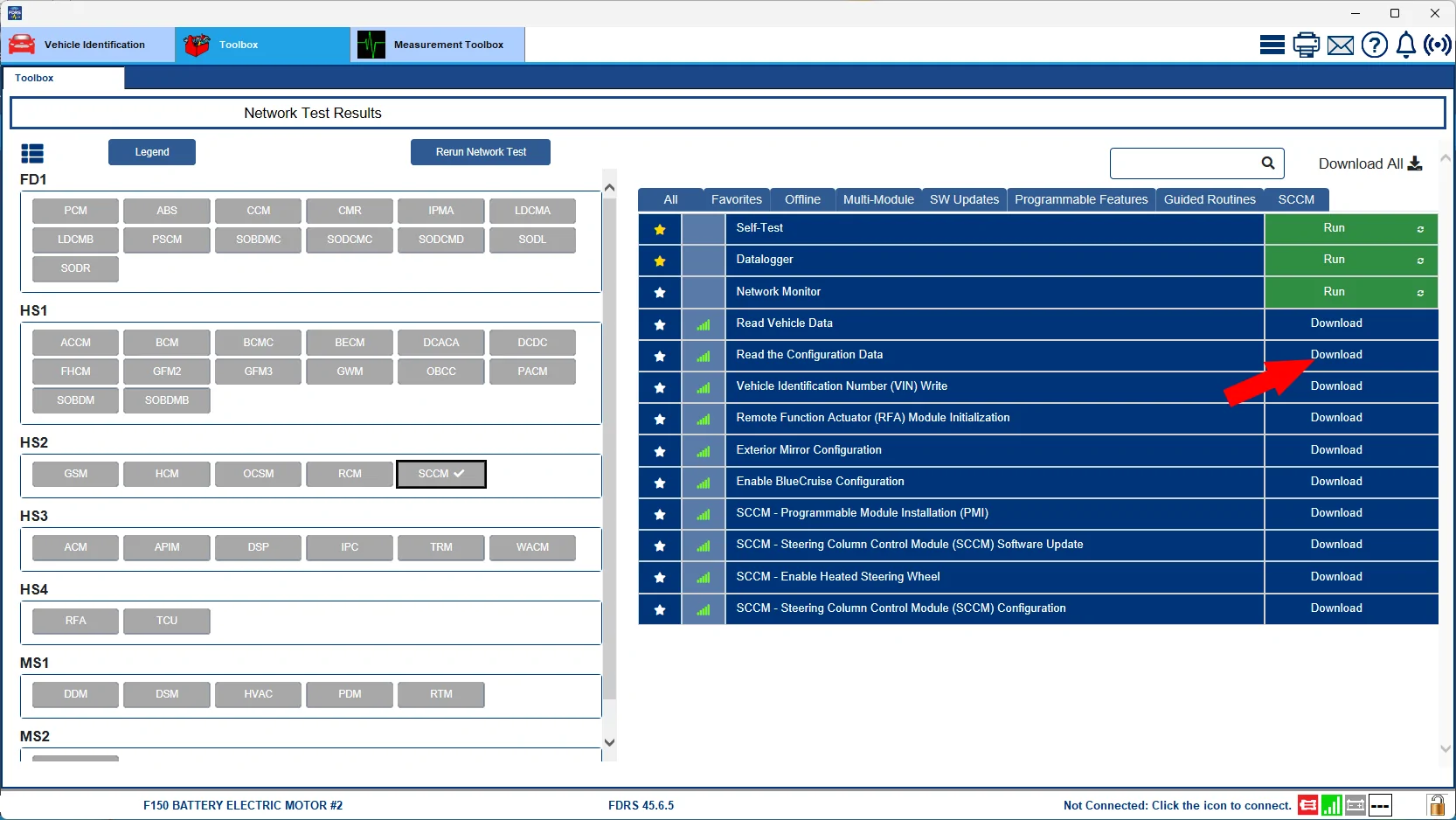Viewport: 1456px width, 820px height.
Task: Select the Multi-Module filter tab
Action: (x=878, y=199)
